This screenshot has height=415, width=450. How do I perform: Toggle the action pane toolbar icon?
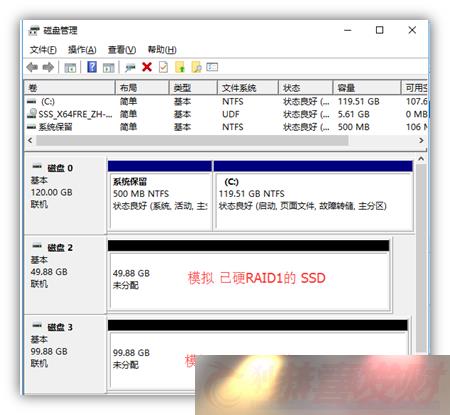(x=108, y=68)
